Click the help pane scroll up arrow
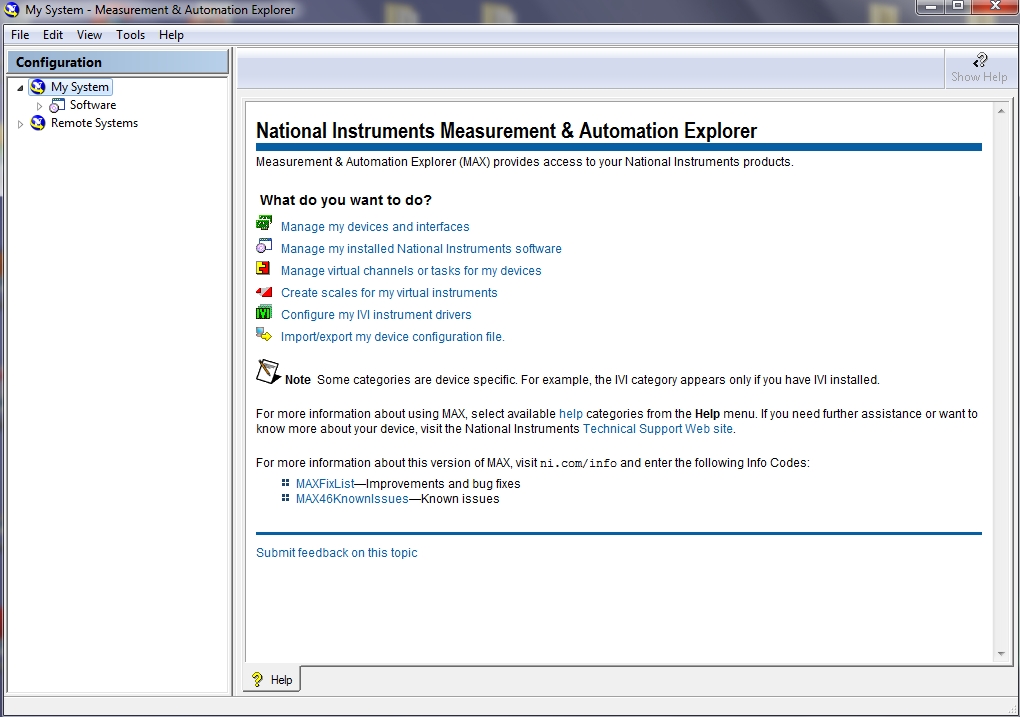 pos(1001,111)
